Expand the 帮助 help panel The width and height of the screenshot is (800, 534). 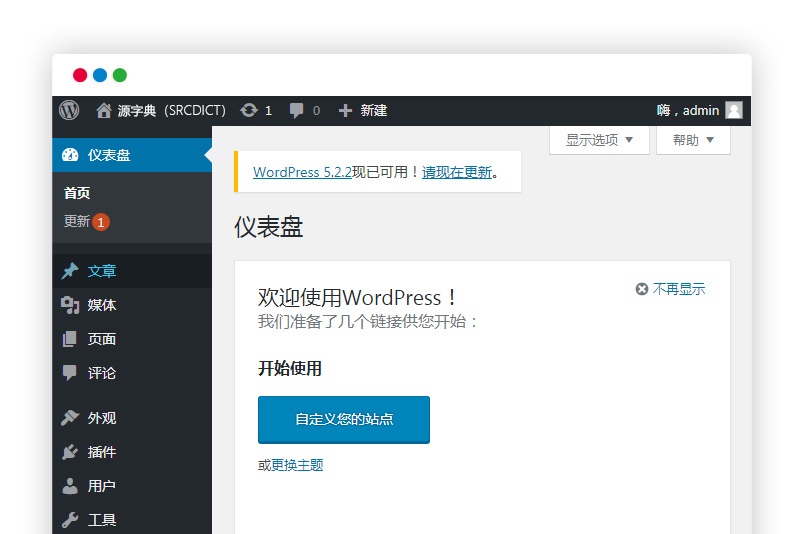(693, 140)
